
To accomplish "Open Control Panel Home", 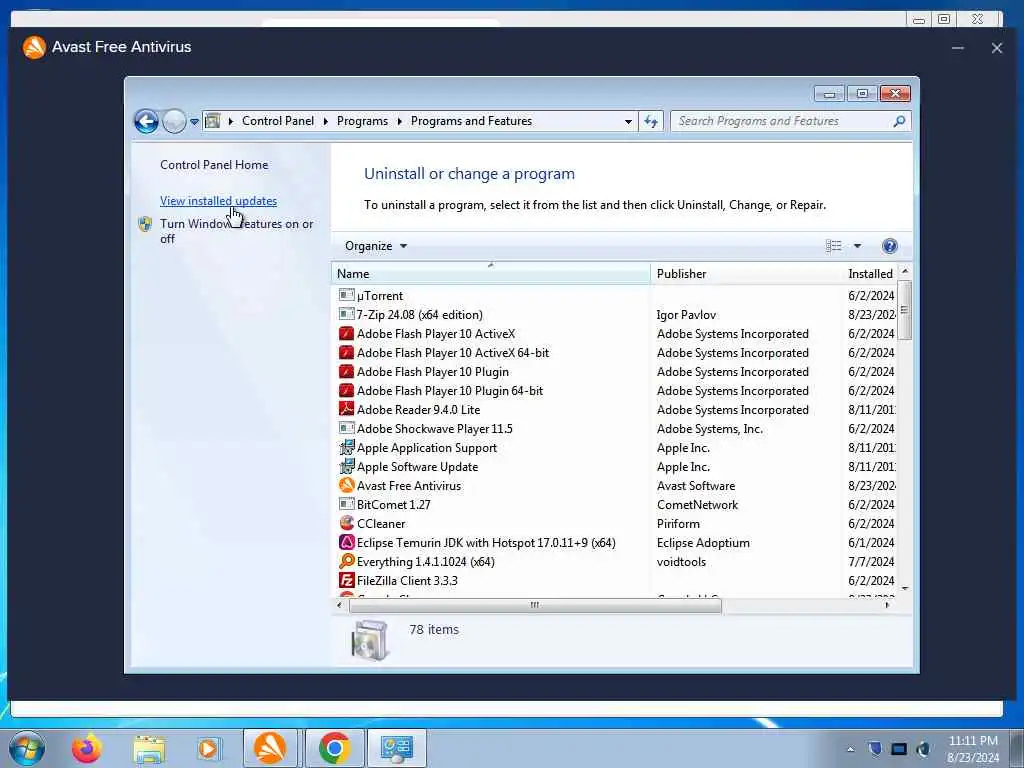I will [x=214, y=165].
